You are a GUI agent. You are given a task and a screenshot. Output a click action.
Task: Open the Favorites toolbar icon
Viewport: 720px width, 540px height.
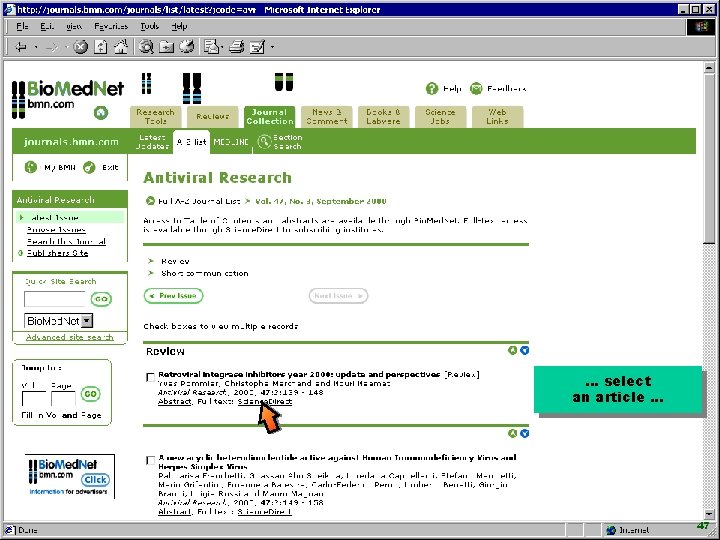(x=166, y=47)
